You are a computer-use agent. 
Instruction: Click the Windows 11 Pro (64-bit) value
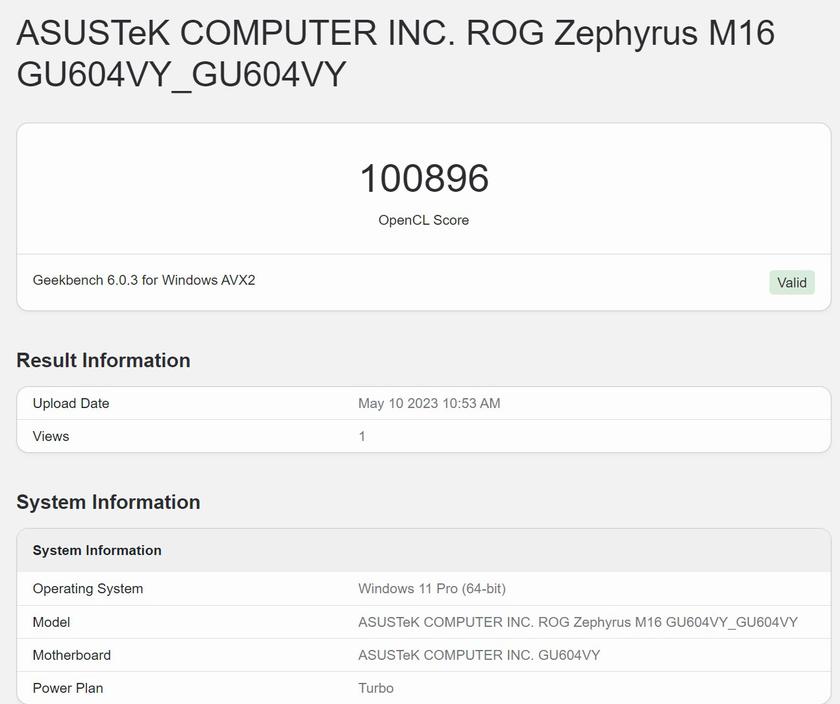coord(432,588)
